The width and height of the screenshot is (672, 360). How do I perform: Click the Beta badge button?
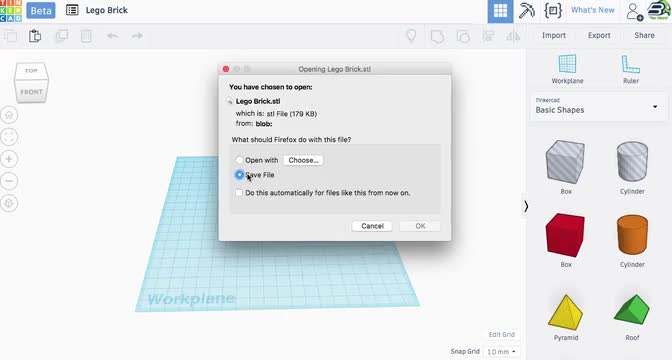pyautogui.click(x=41, y=10)
